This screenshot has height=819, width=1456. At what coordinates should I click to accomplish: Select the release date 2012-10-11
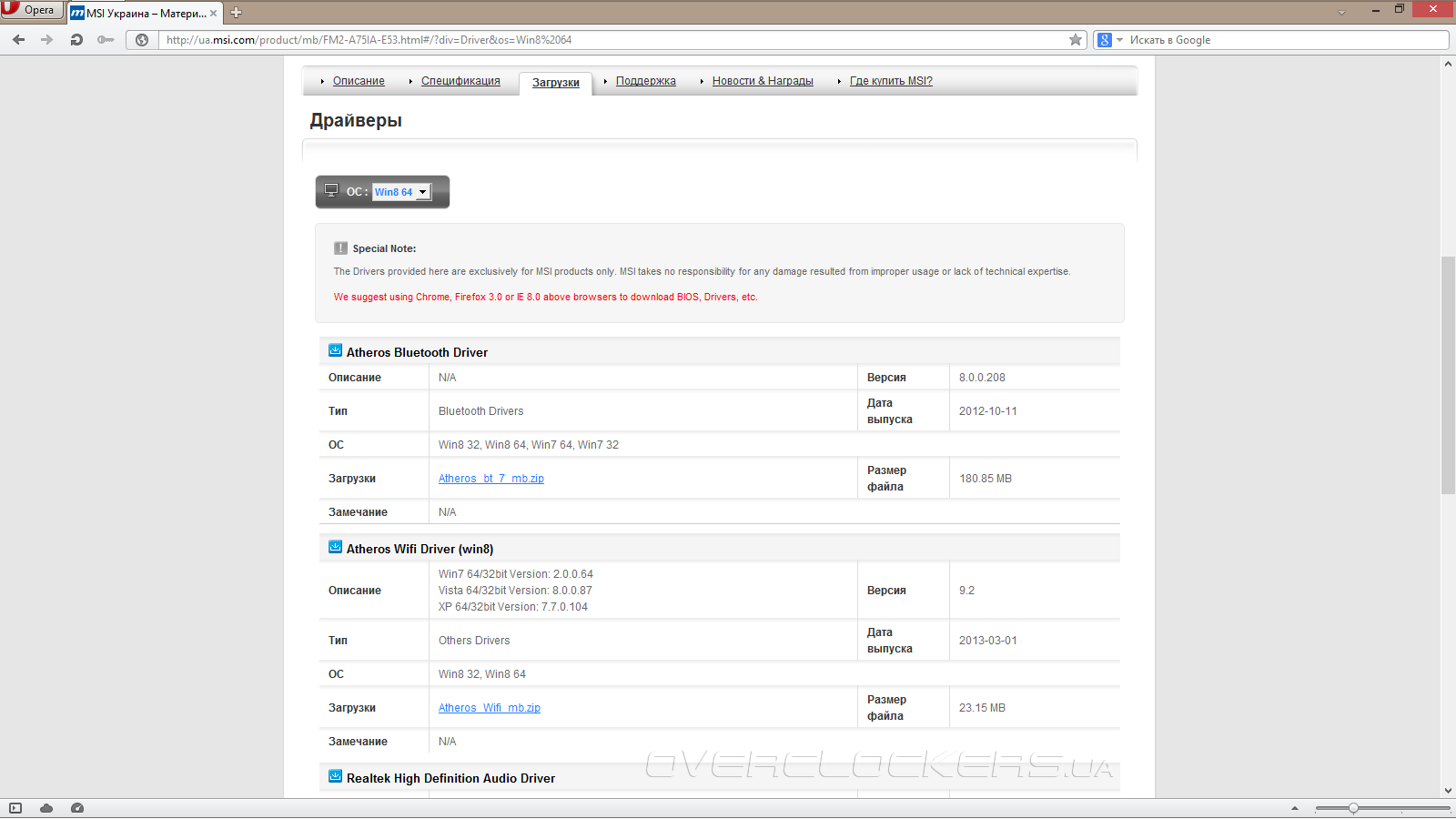(x=988, y=411)
